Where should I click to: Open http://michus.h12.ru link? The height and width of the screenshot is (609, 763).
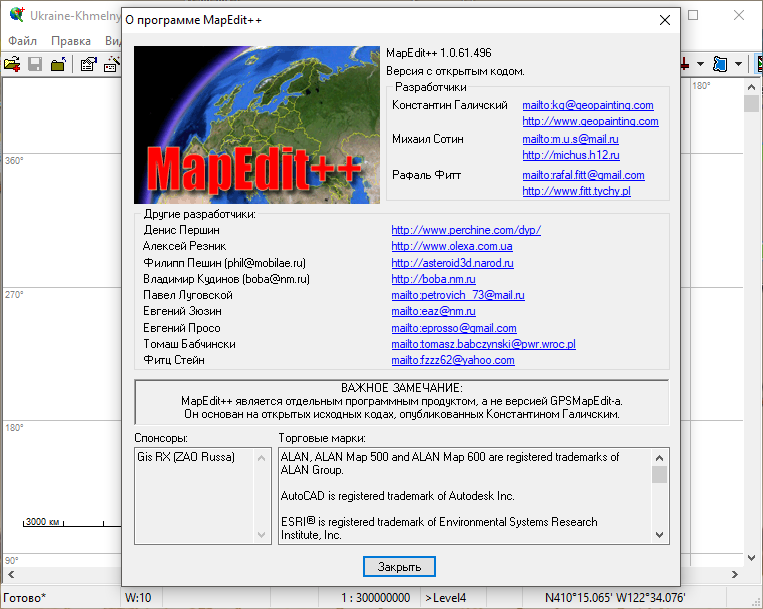[571, 155]
